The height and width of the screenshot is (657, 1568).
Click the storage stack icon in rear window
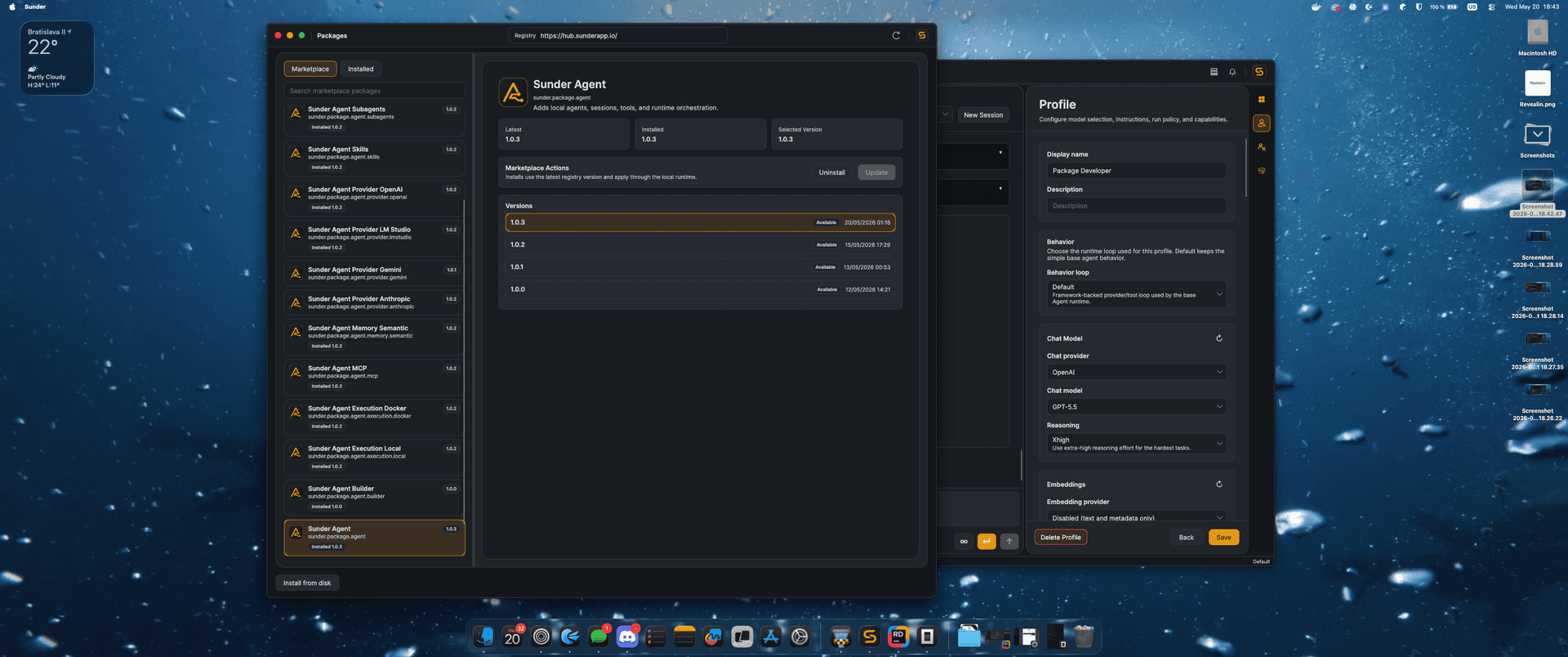(1214, 72)
